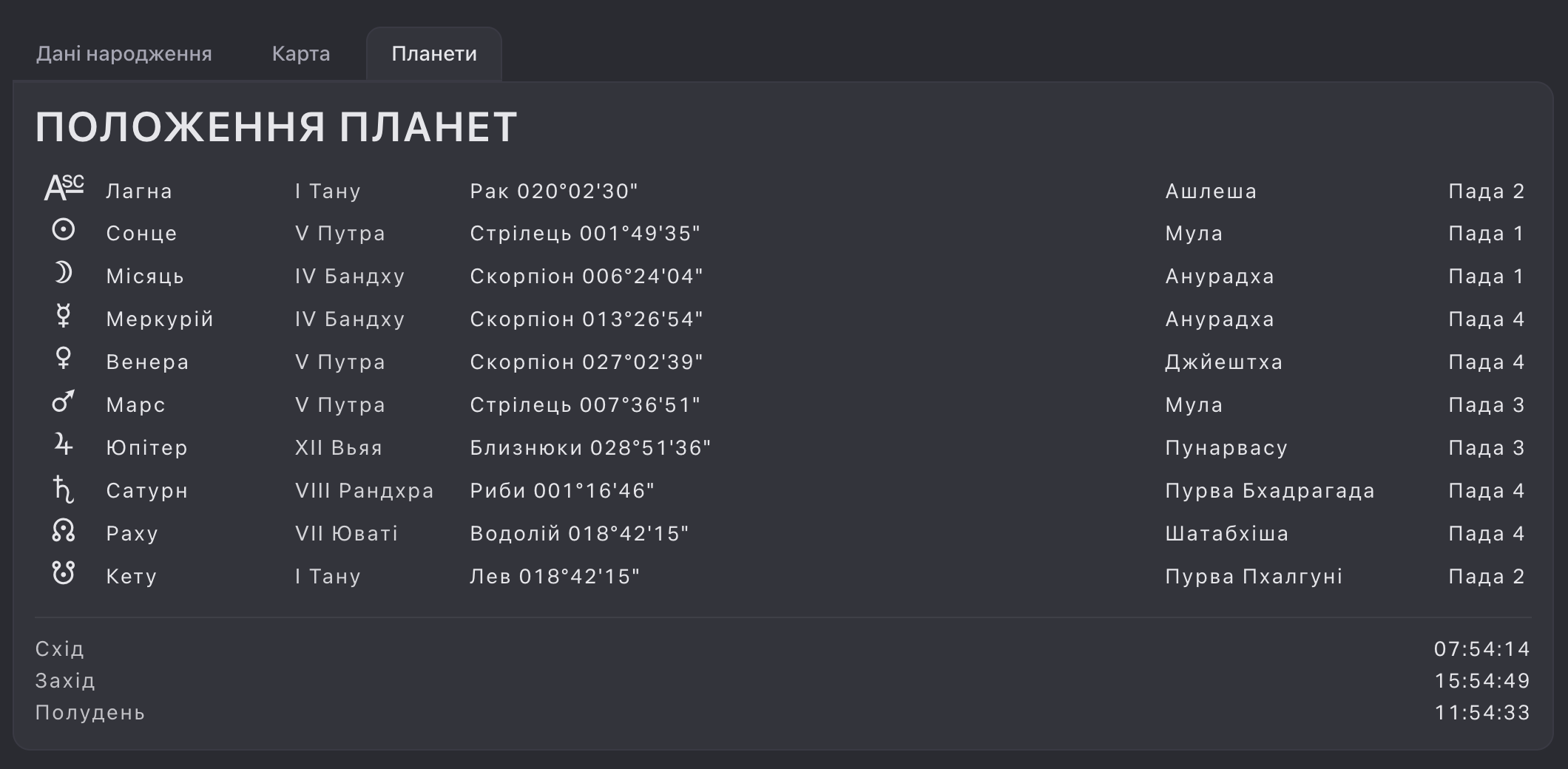Click the Ашлеша nakshatra label

point(1211,192)
